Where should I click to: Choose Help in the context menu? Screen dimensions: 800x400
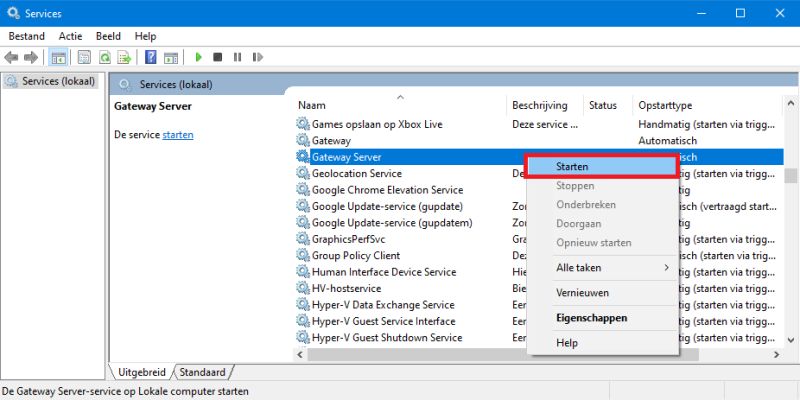[x=602, y=343]
